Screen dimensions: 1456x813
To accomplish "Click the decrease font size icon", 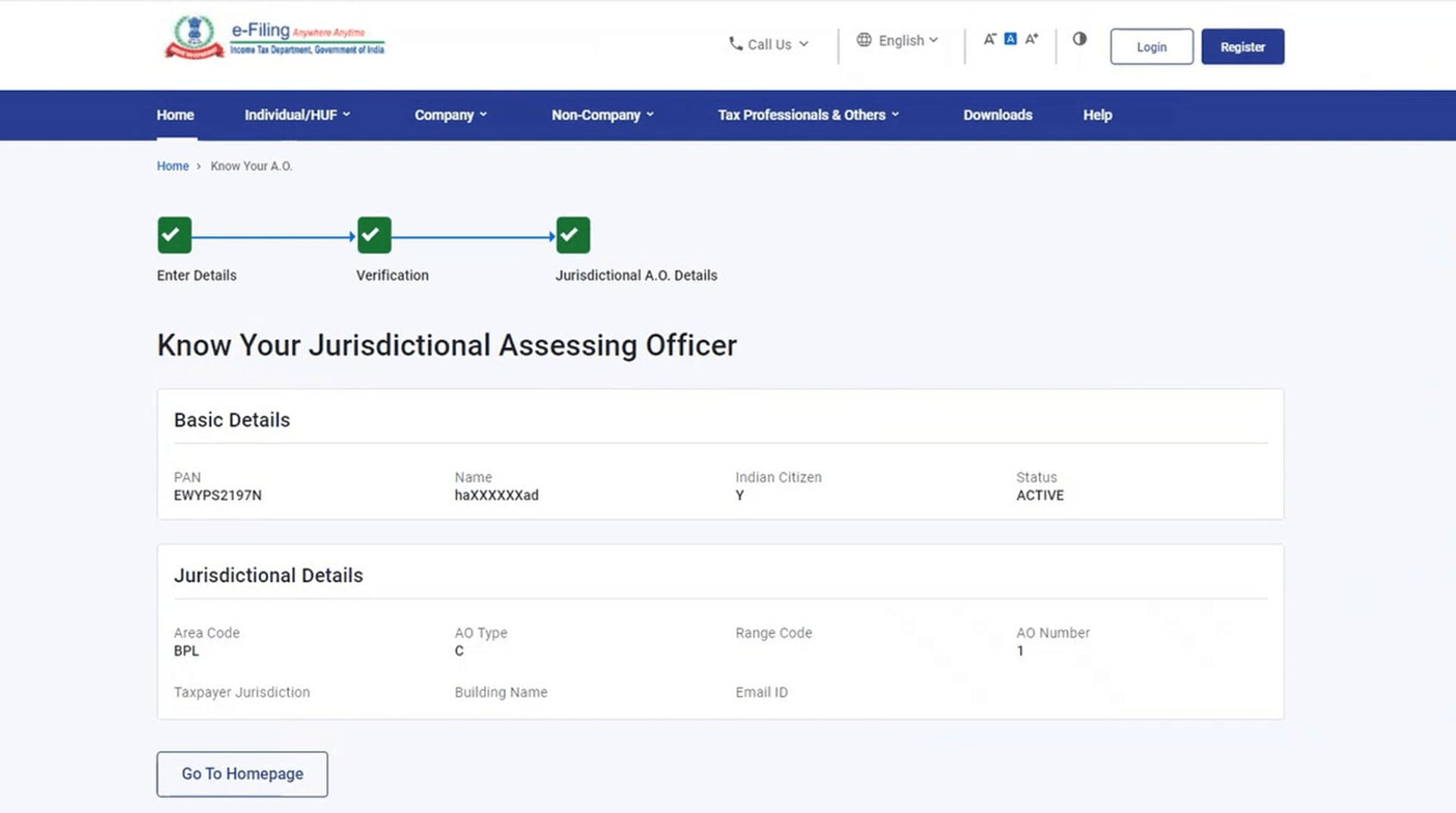I will point(989,39).
